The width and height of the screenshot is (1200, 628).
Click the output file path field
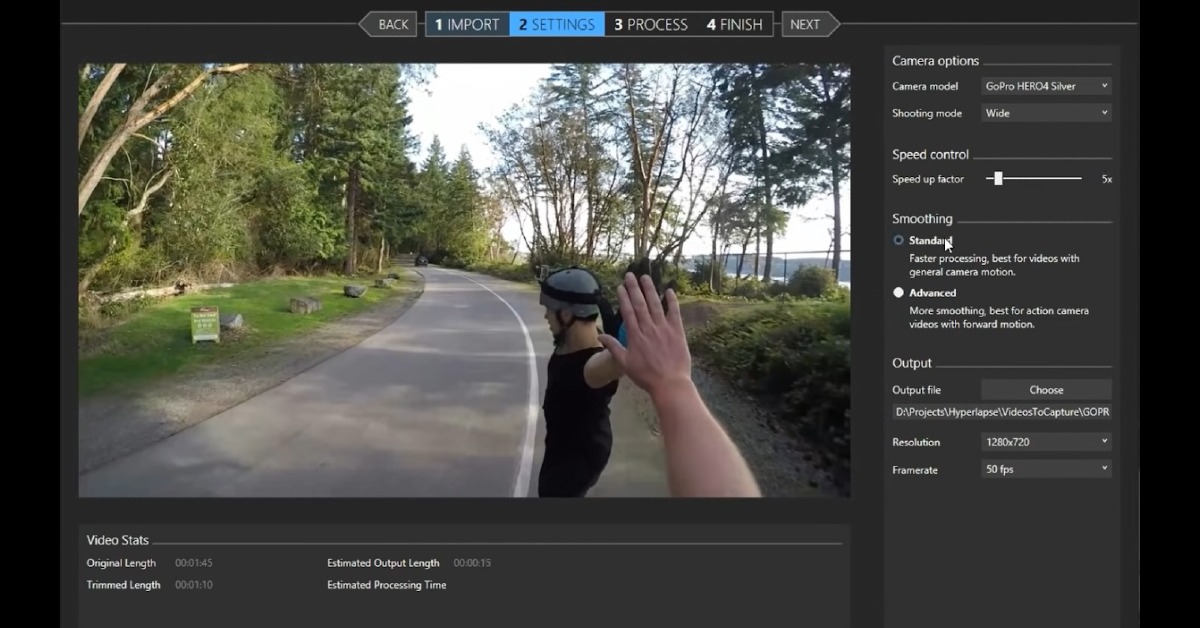click(x=1002, y=411)
